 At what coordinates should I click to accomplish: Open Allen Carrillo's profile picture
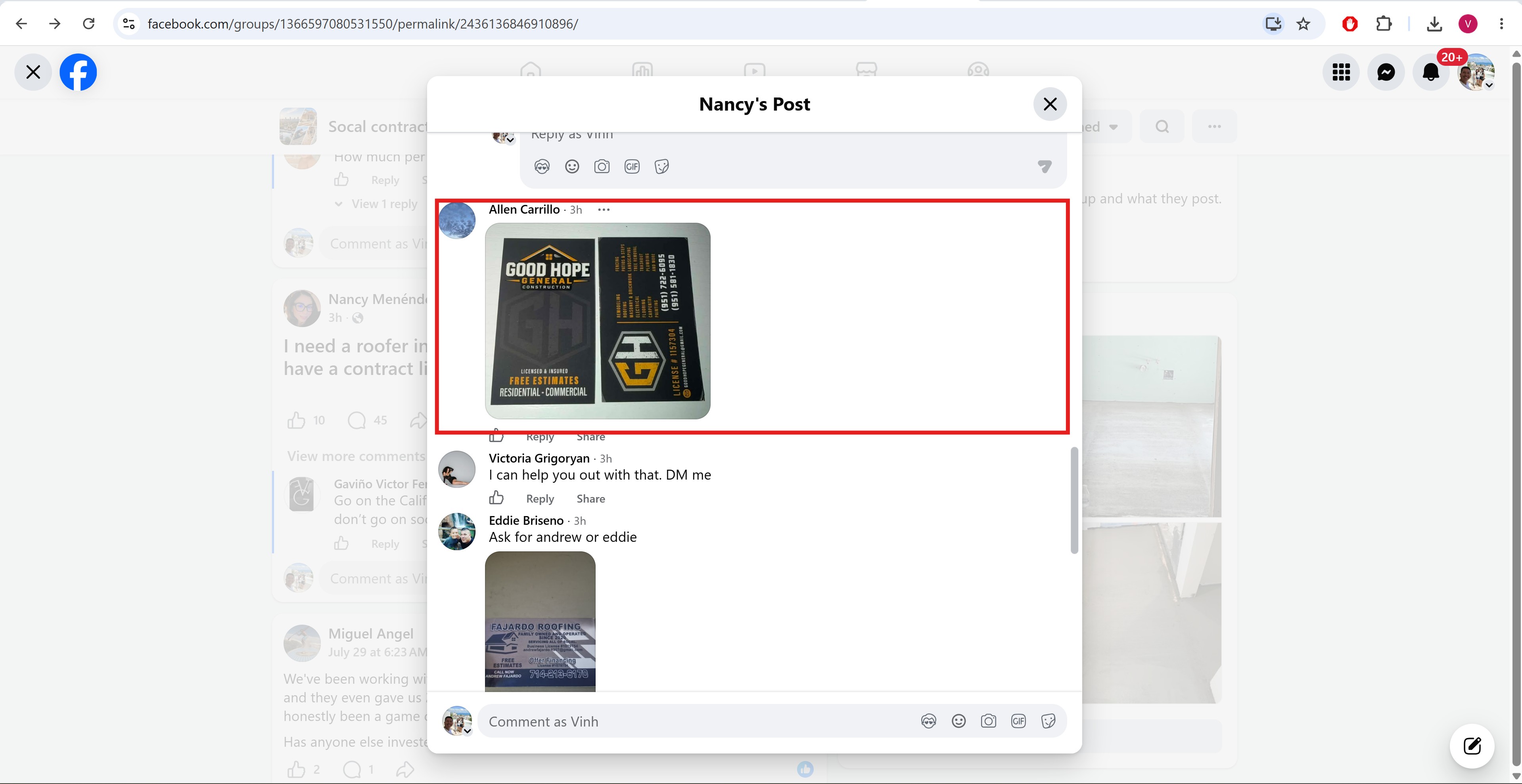[x=457, y=220]
